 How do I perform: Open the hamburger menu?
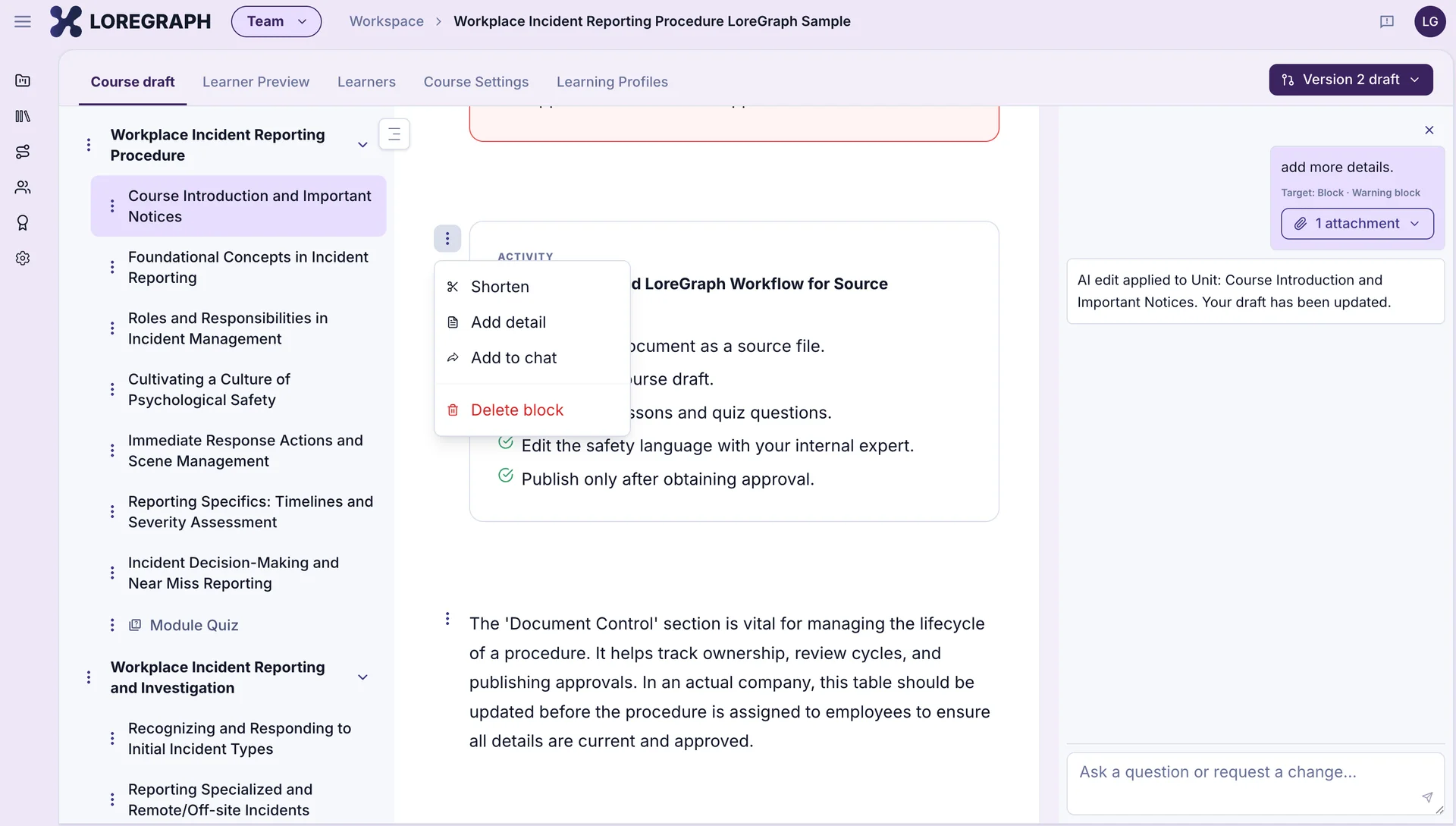tap(23, 21)
